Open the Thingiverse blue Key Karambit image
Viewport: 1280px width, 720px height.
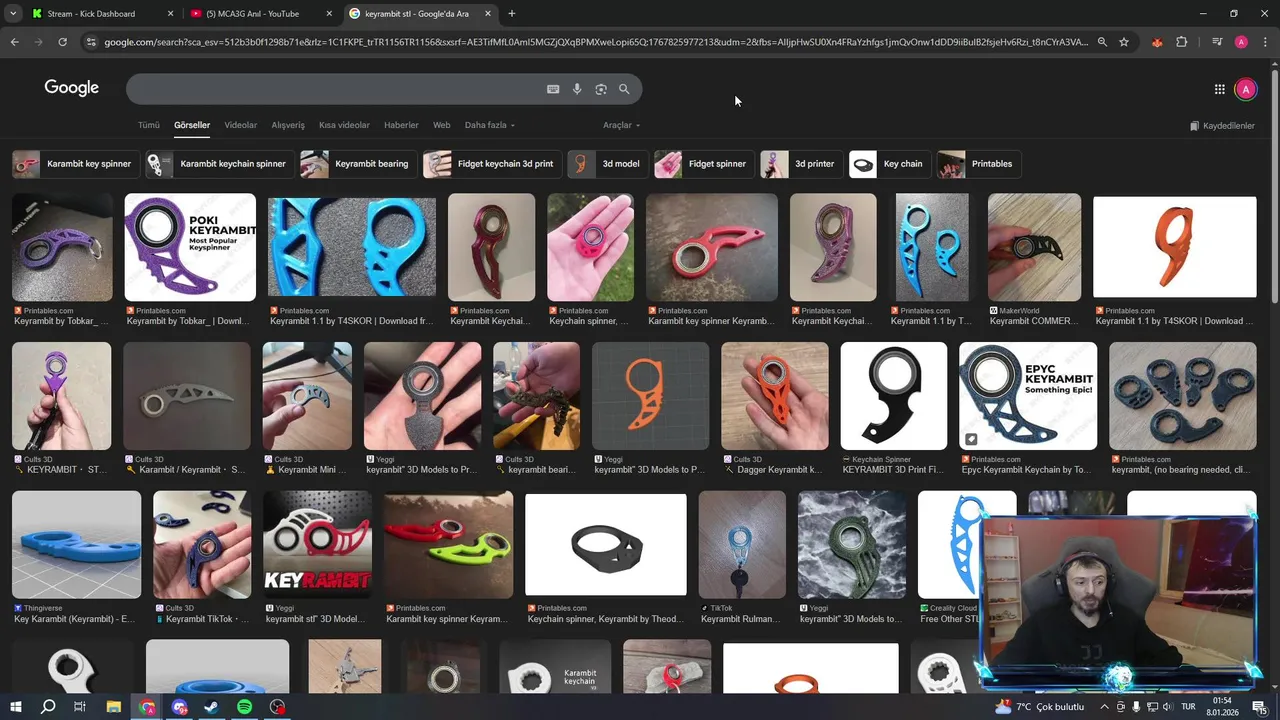click(x=77, y=544)
